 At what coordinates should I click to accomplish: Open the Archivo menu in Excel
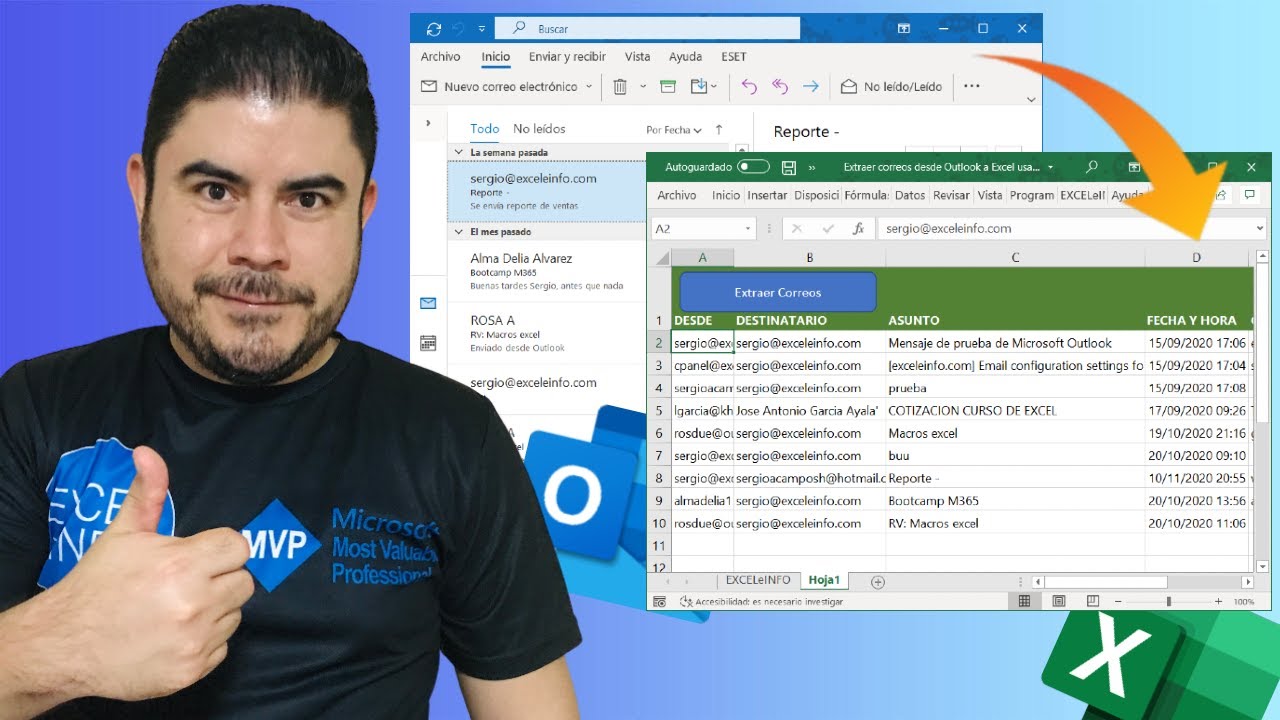(677, 196)
